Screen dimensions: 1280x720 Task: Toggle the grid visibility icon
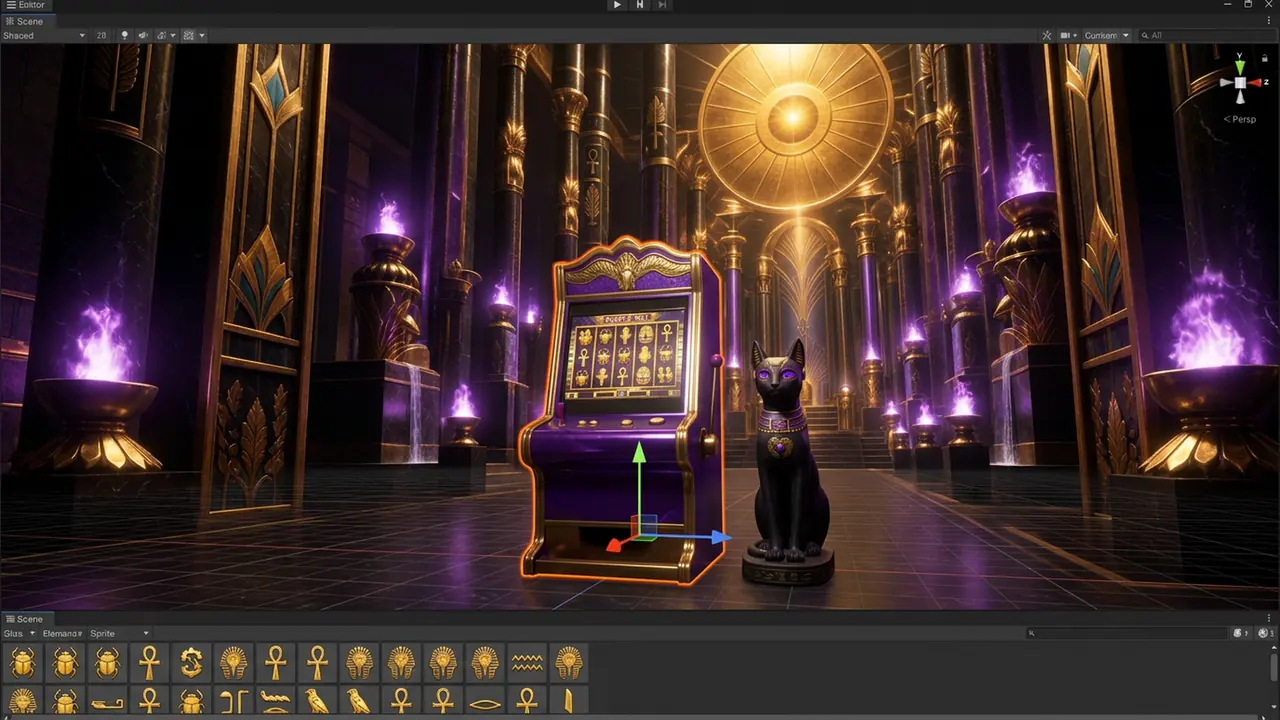point(189,35)
